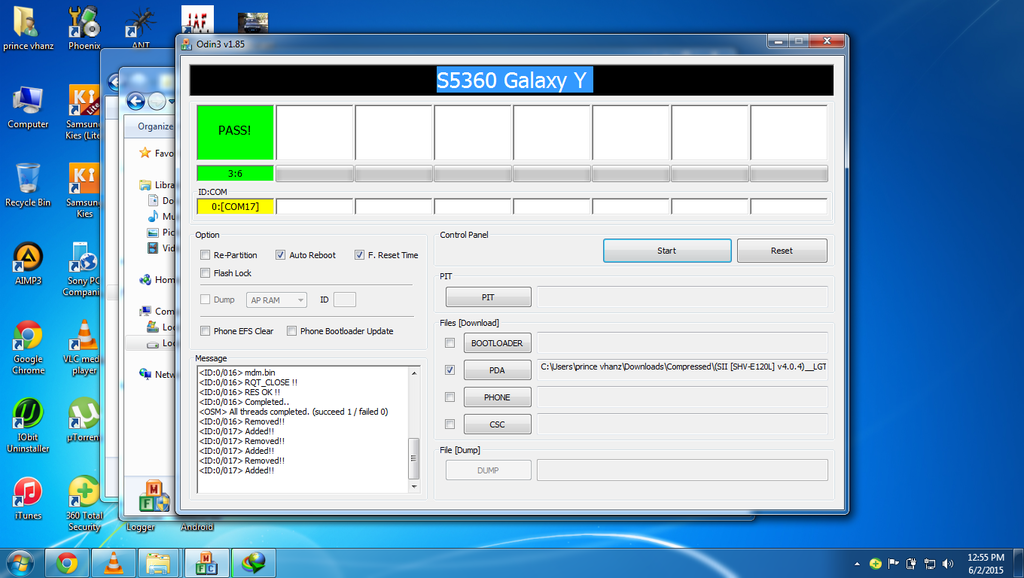Click the Reset button
1024x578 pixels.
click(781, 251)
